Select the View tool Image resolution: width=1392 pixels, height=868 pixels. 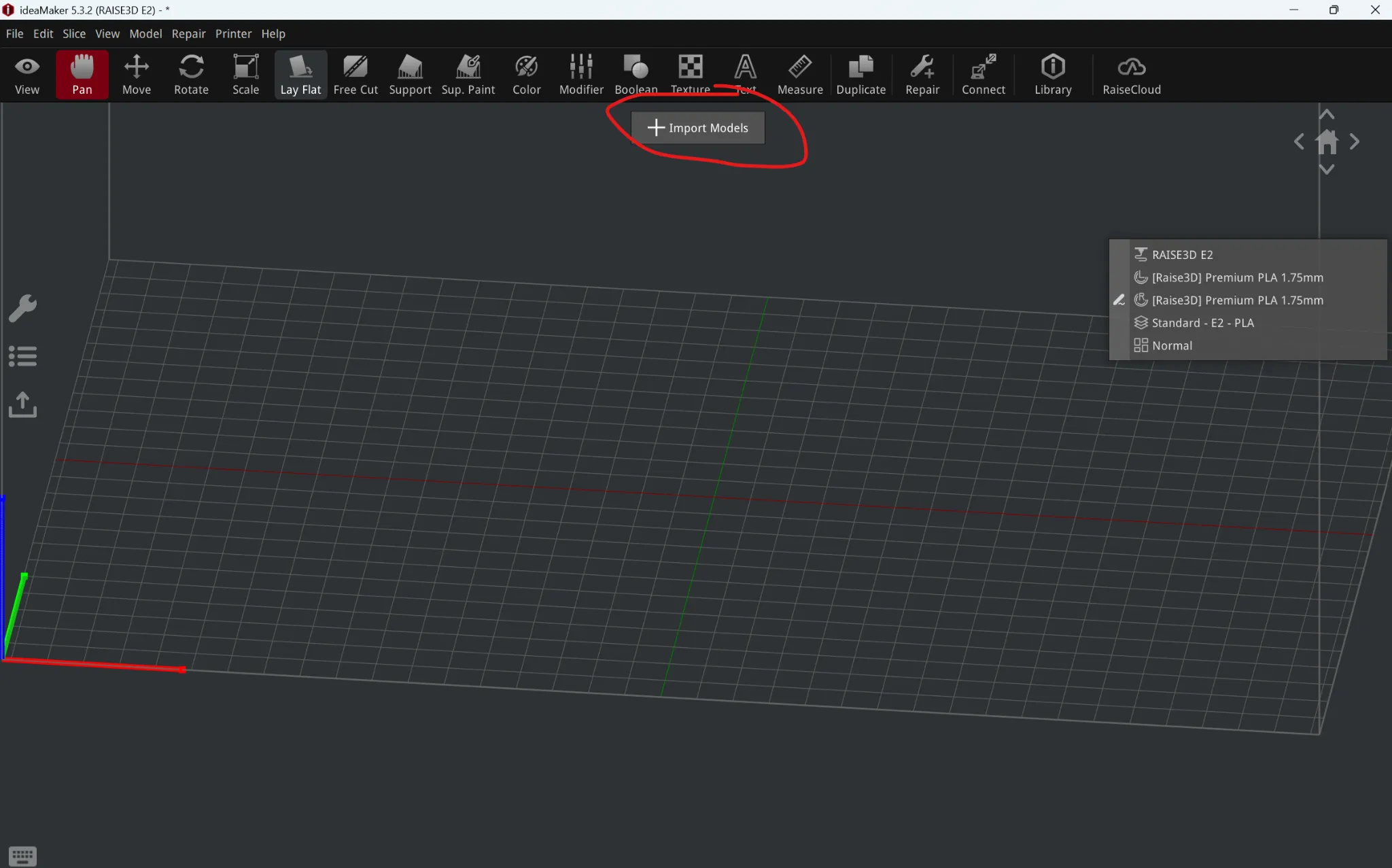click(x=27, y=75)
